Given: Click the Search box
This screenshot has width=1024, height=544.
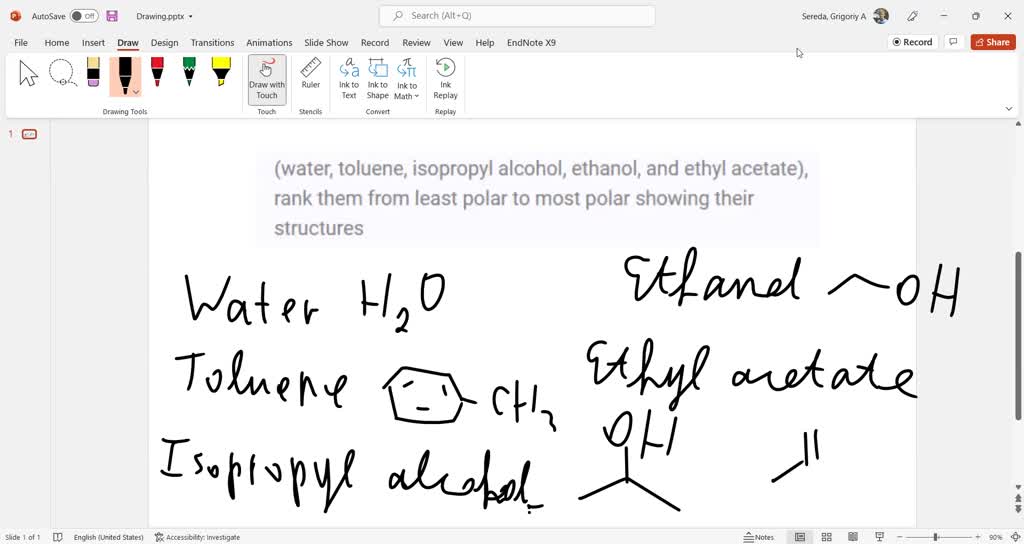Looking at the screenshot, I should [517, 16].
